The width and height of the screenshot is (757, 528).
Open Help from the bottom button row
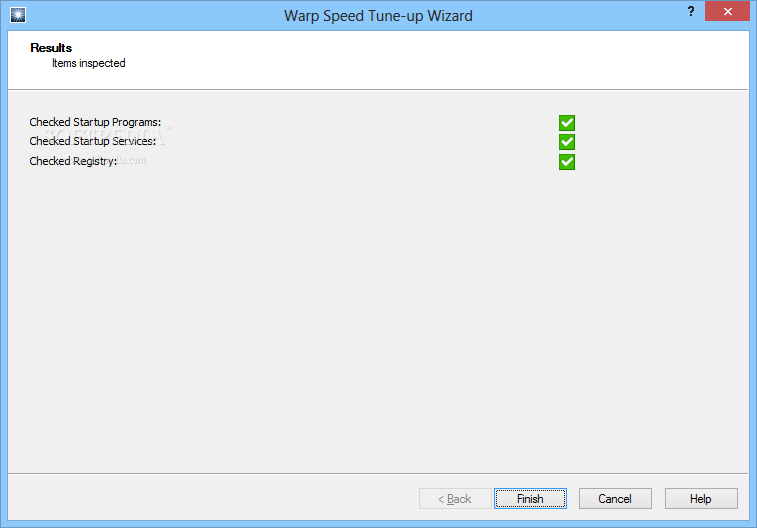click(x=701, y=499)
